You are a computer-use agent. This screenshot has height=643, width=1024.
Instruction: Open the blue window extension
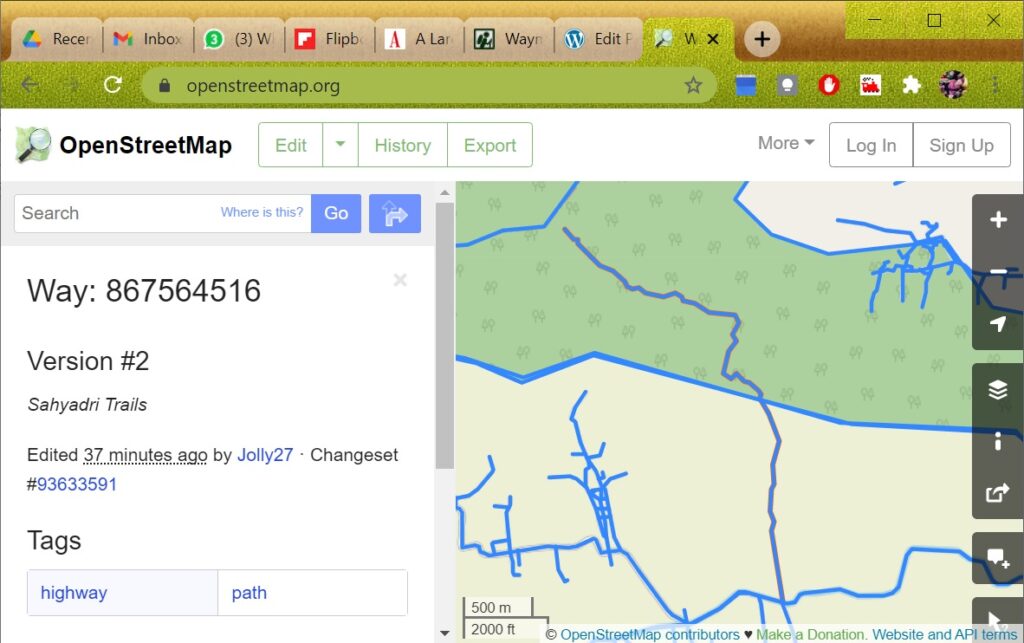coord(746,85)
